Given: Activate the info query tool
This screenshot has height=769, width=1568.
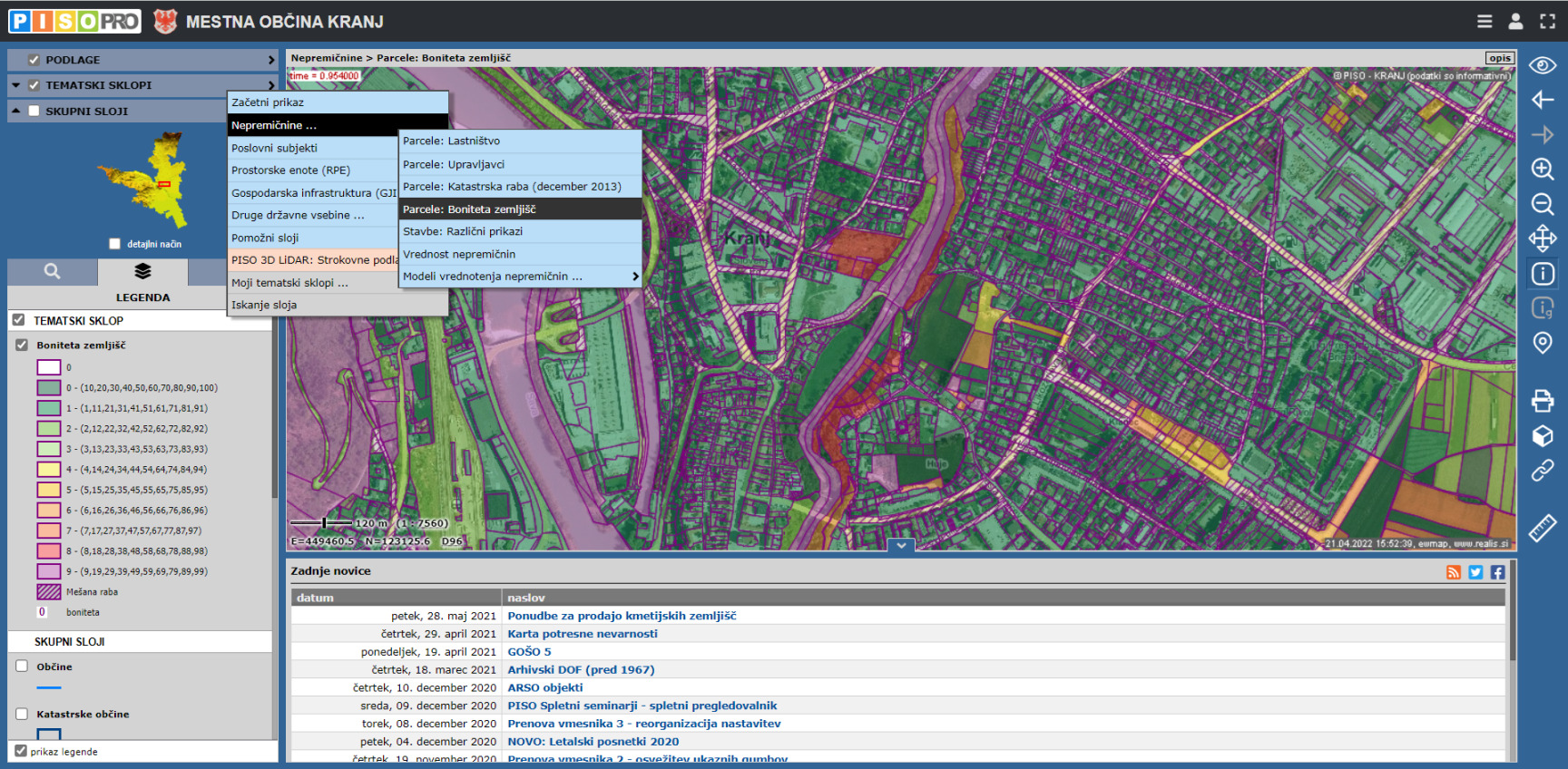Looking at the screenshot, I should point(1542,274).
